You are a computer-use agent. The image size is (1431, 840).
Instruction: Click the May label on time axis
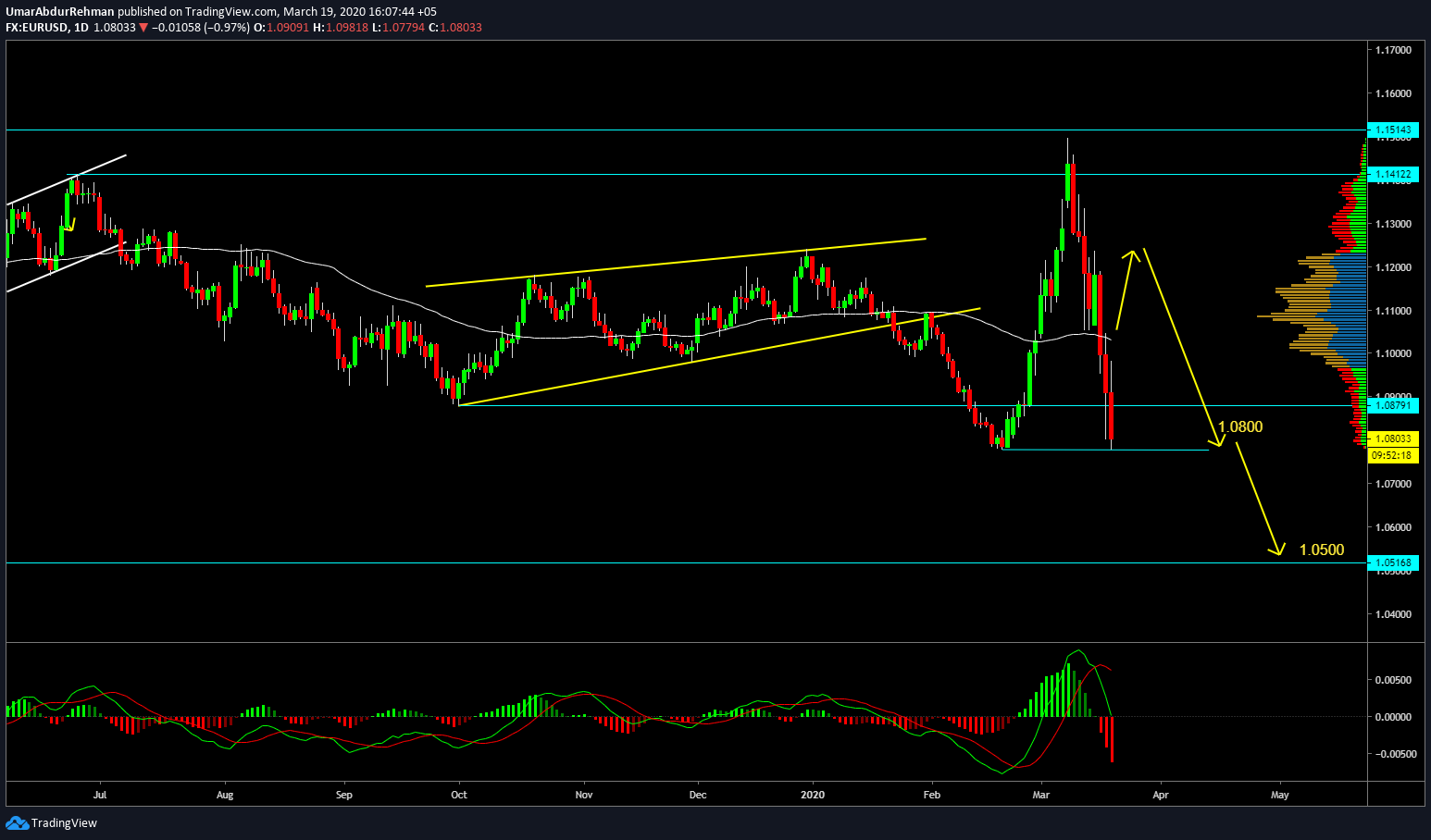pos(1280,795)
